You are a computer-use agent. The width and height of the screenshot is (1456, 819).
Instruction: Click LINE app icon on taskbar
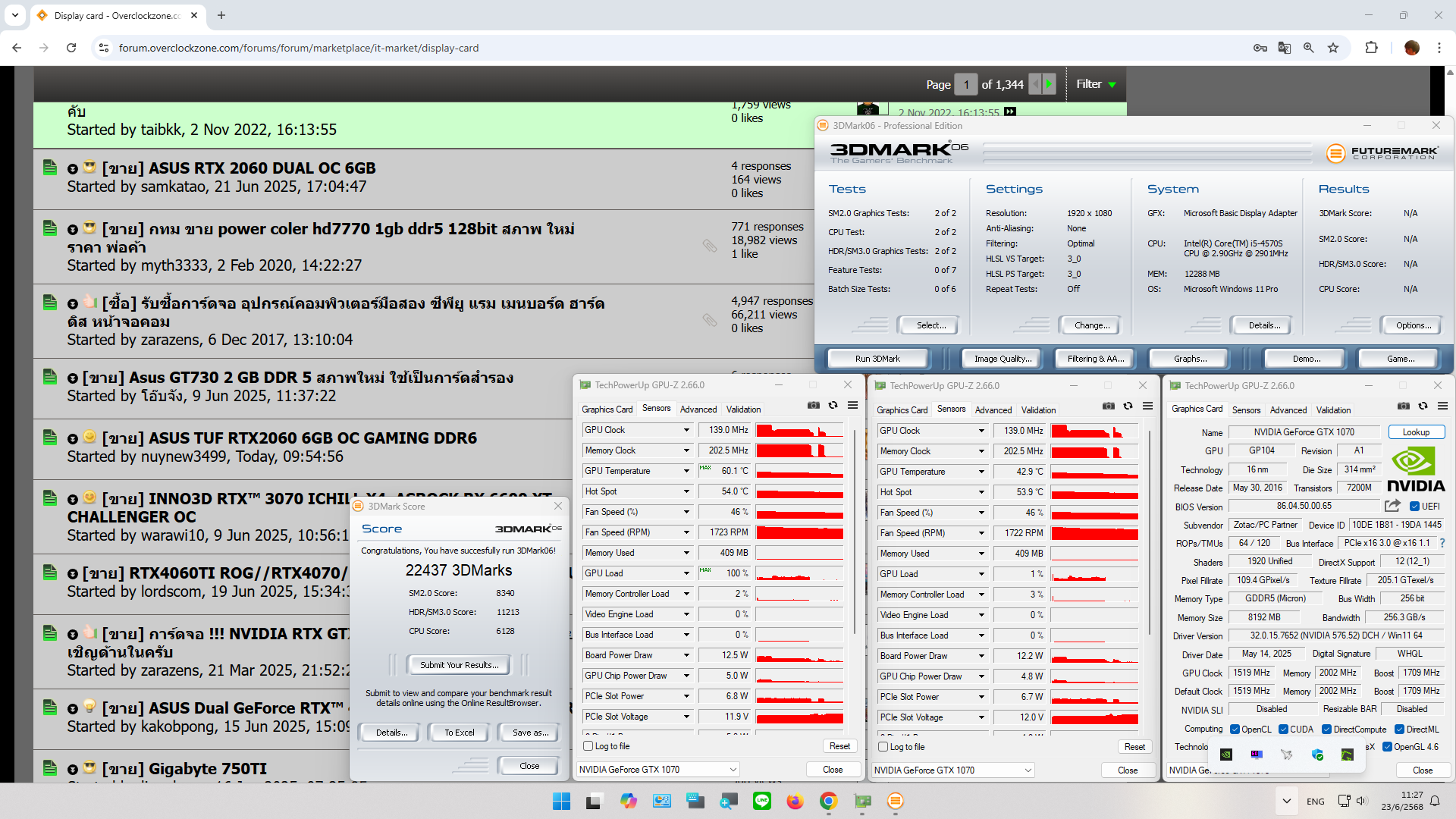click(761, 801)
